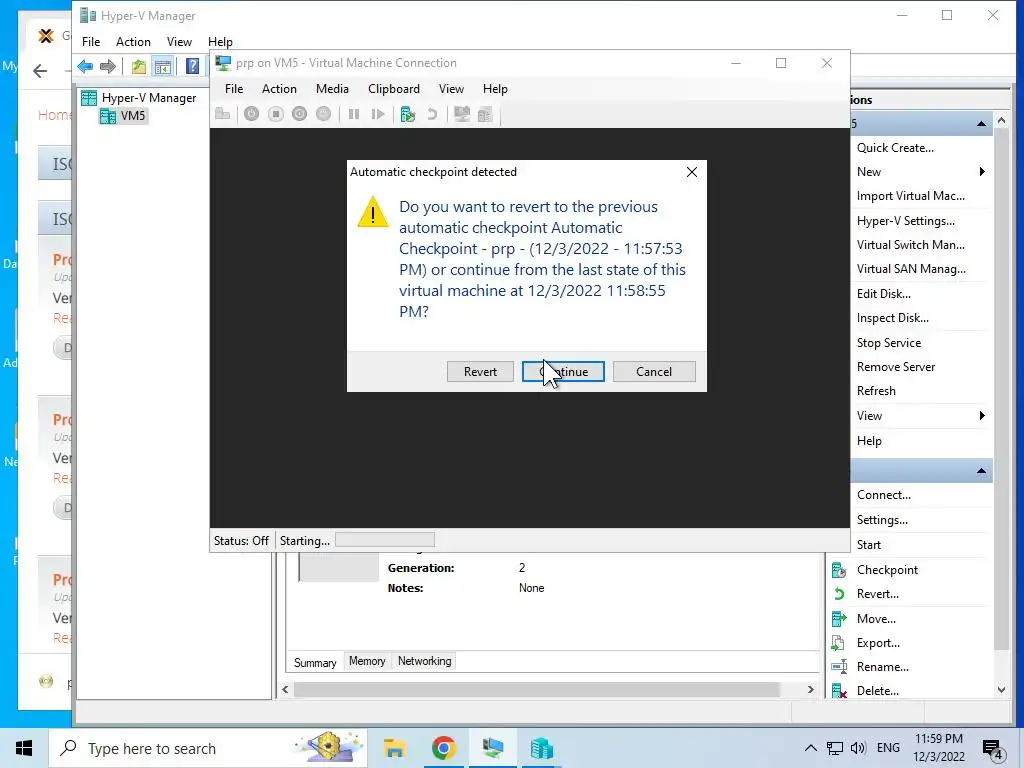Click the Reset icon in VM Connection toolbar

[x=378, y=114]
